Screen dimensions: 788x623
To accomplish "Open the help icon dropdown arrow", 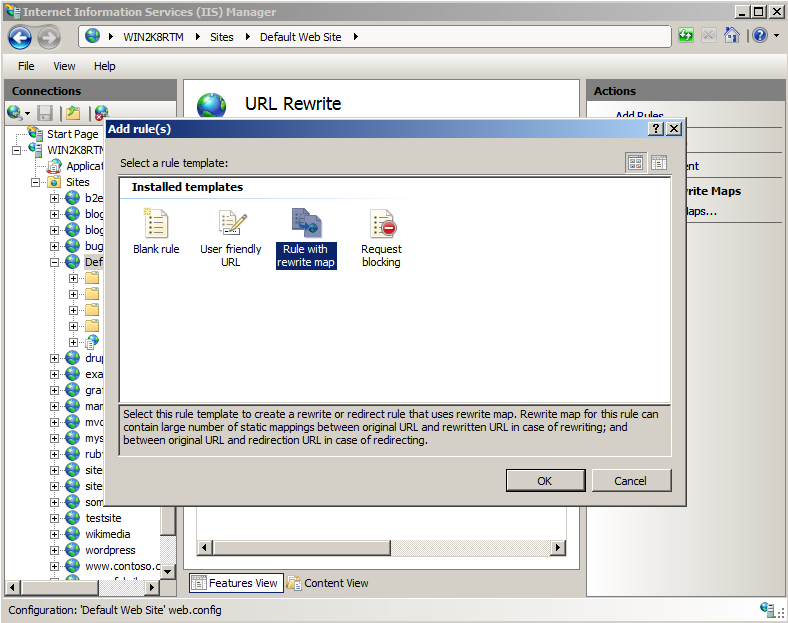I will (777, 36).
